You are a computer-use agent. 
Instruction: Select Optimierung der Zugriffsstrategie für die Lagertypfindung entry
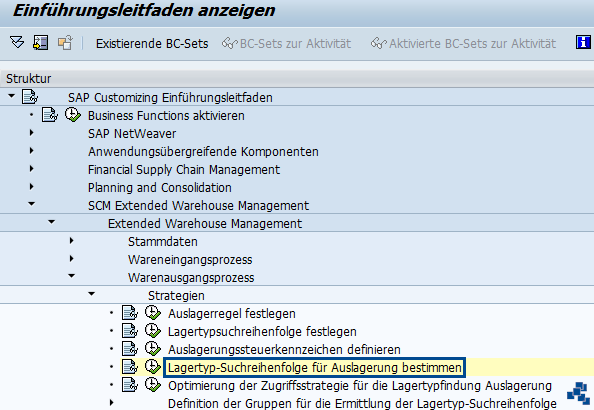pos(360,386)
